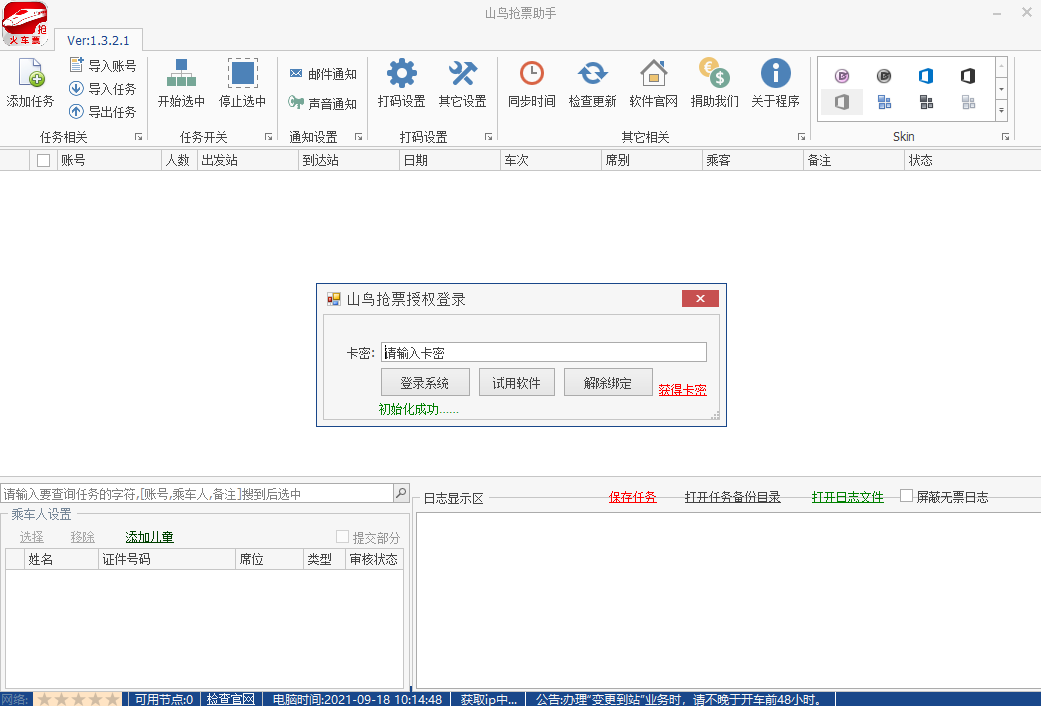
Task: Click 检查更新 refresh icon
Action: [x=592, y=73]
